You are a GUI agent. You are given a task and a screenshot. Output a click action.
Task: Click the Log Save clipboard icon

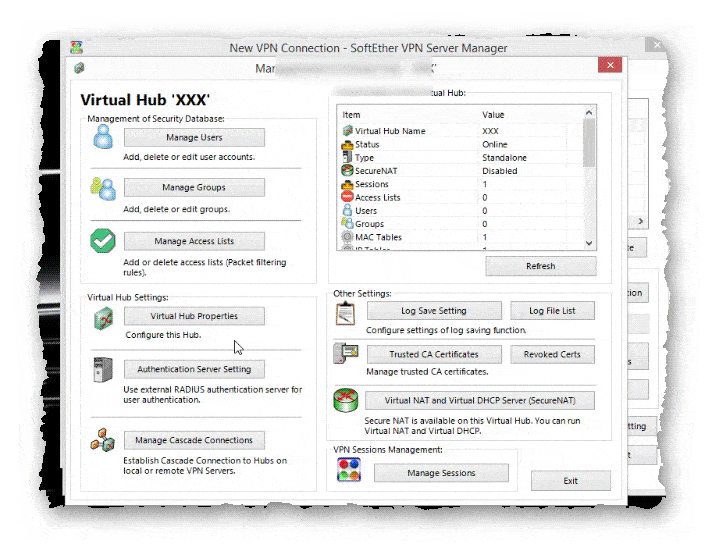pyautogui.click(x=345, y=313)
